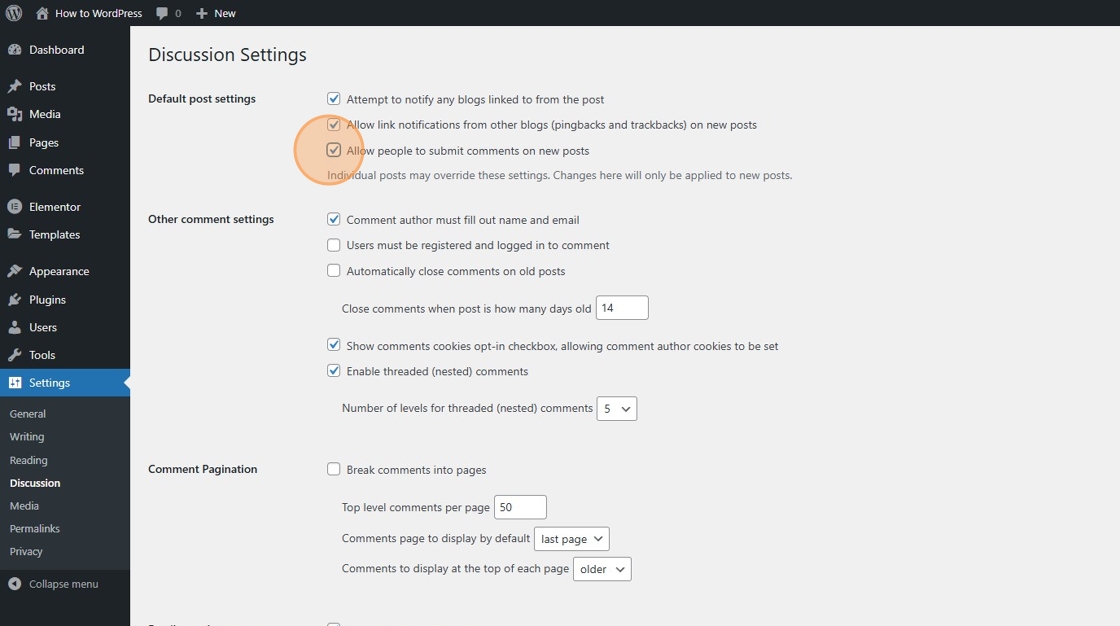
Task: Click the Media library icon in main menu
Action: [x=14, y=114]
